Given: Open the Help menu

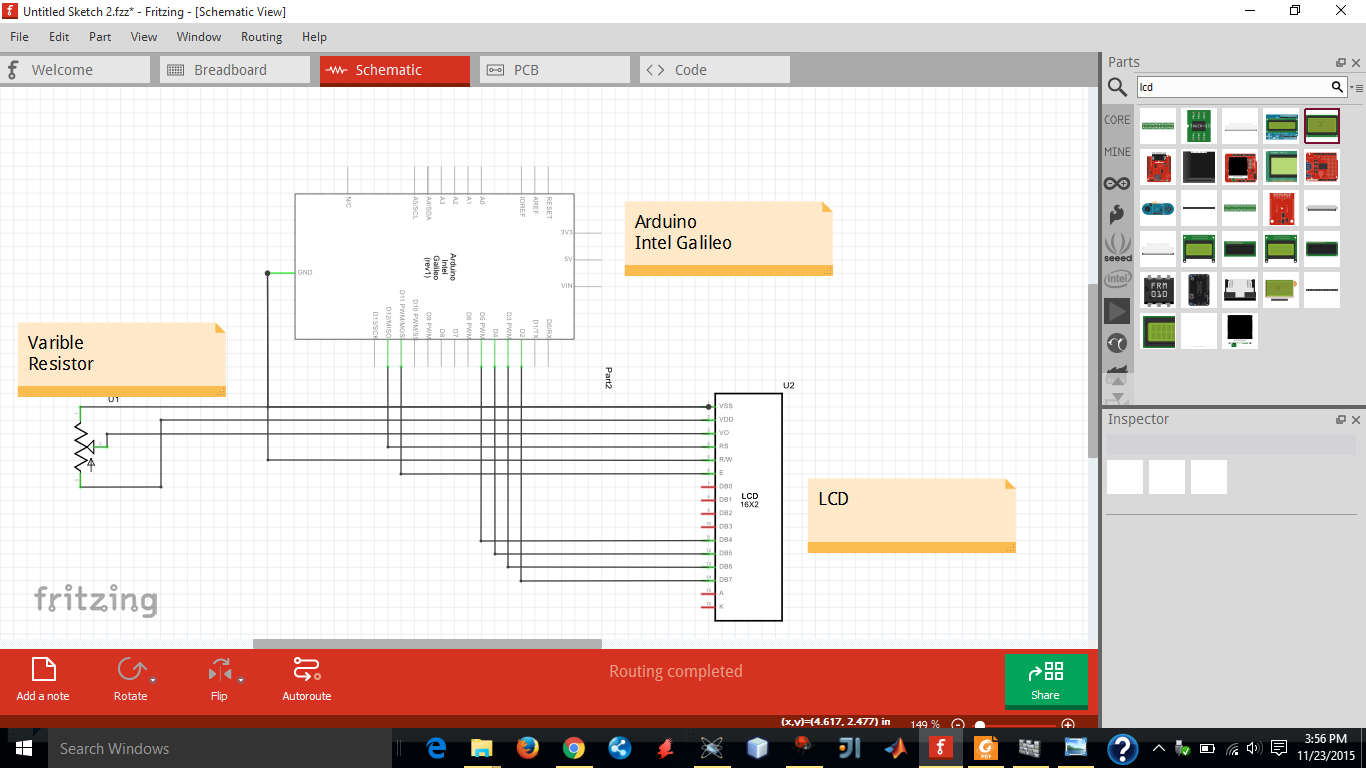Looking at the screenshot, I should click(x=314, y=37).
